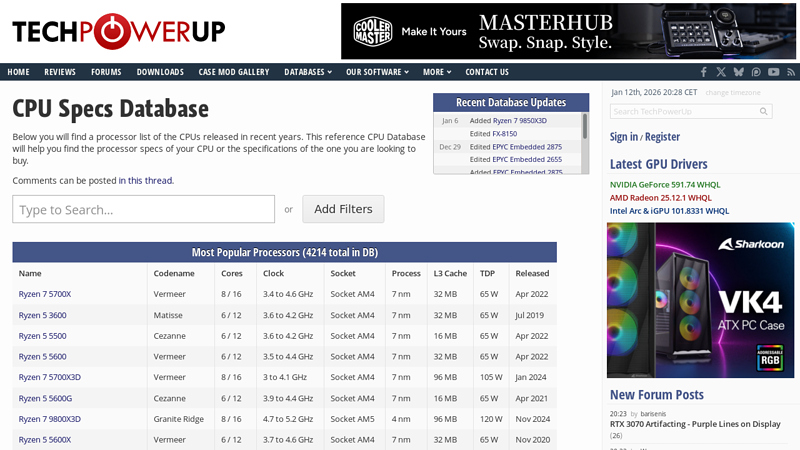Image resolution: width=800 pixels, height=450 pixels.
Task: Open Intel Arc & iGPU 101.8331 WHQL
Action: click(669, 211)
